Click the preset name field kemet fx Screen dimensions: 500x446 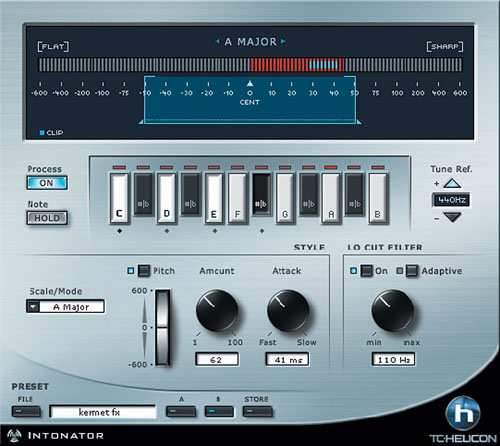tap(103, 412)
